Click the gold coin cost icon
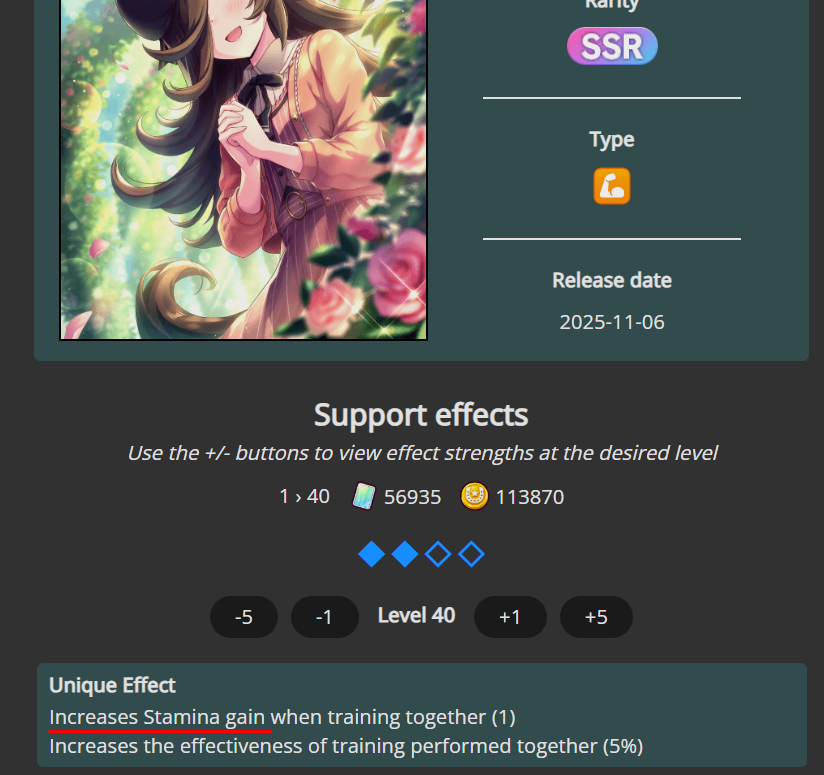824x775 pixels. pyautogui.click(x=474, y=497)
